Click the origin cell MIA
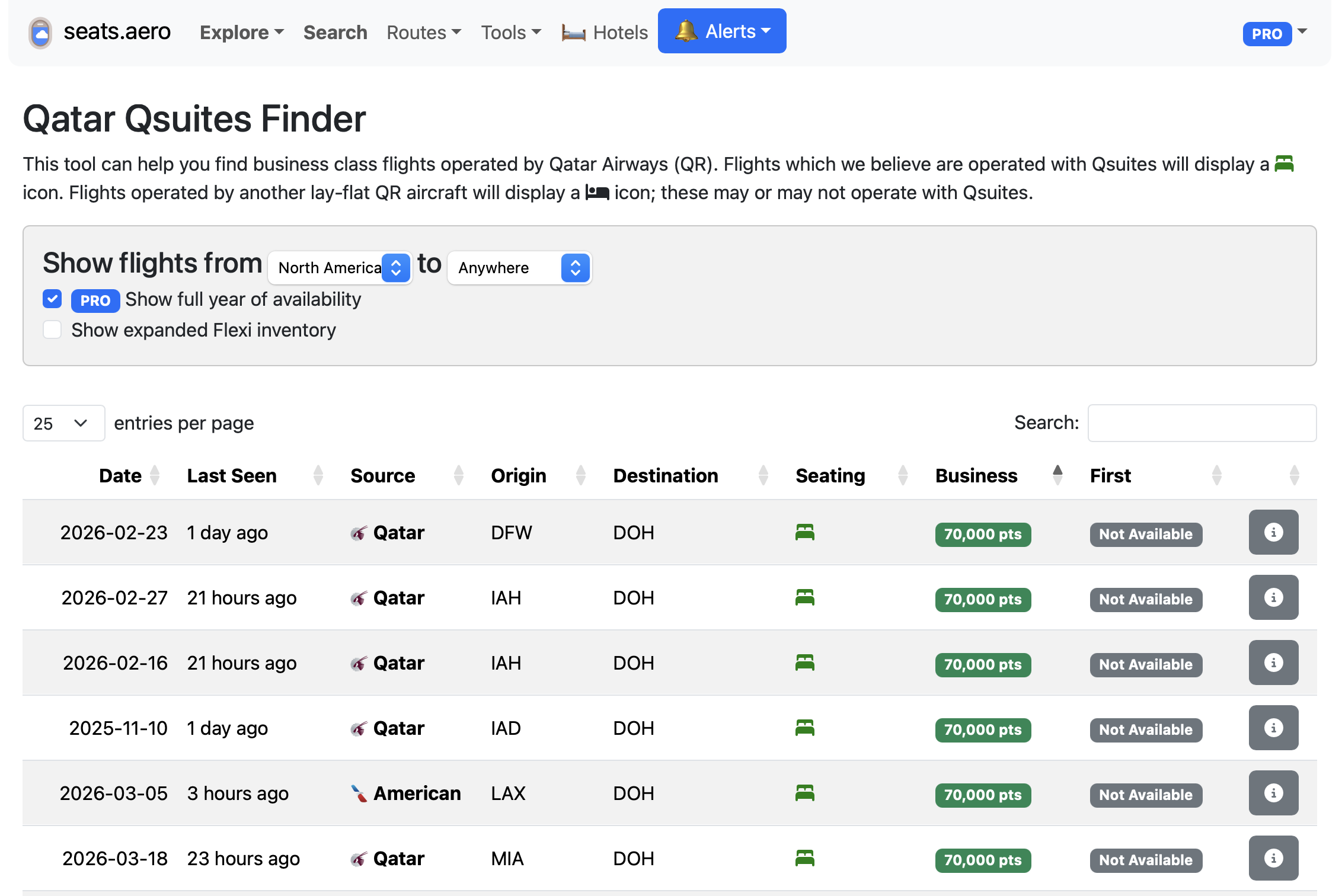 507,858
